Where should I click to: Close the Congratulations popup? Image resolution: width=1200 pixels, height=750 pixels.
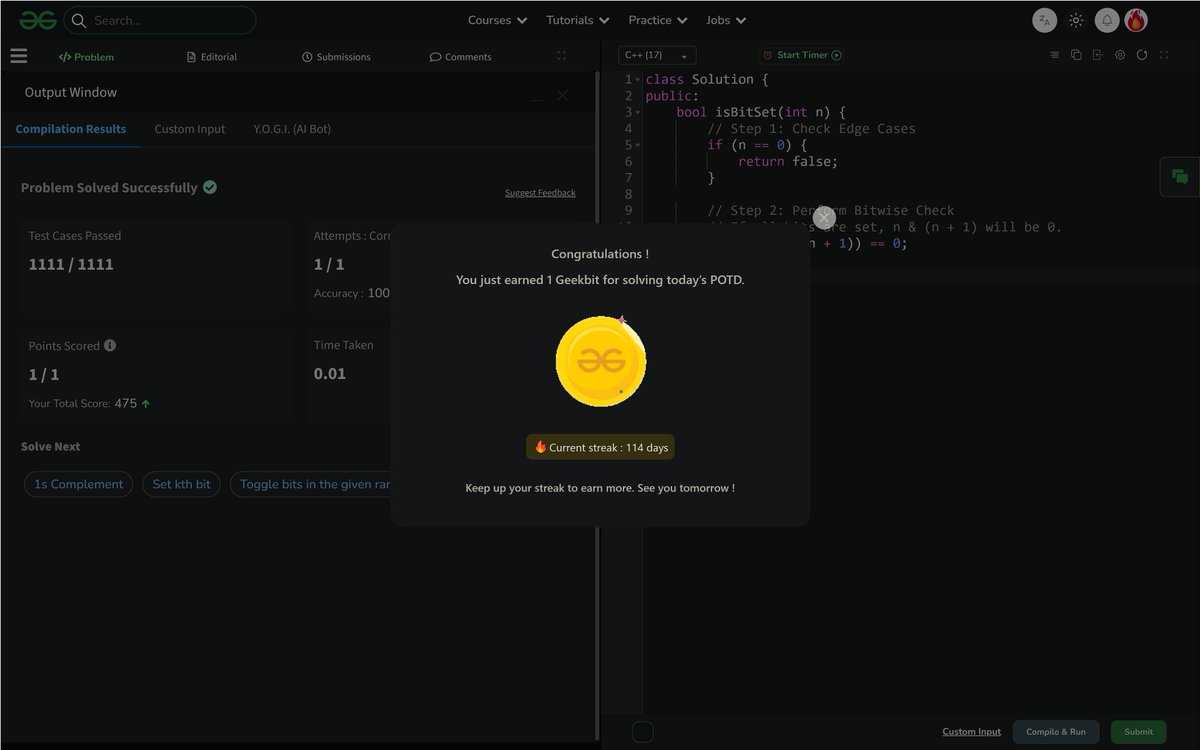tap(824, 217)
